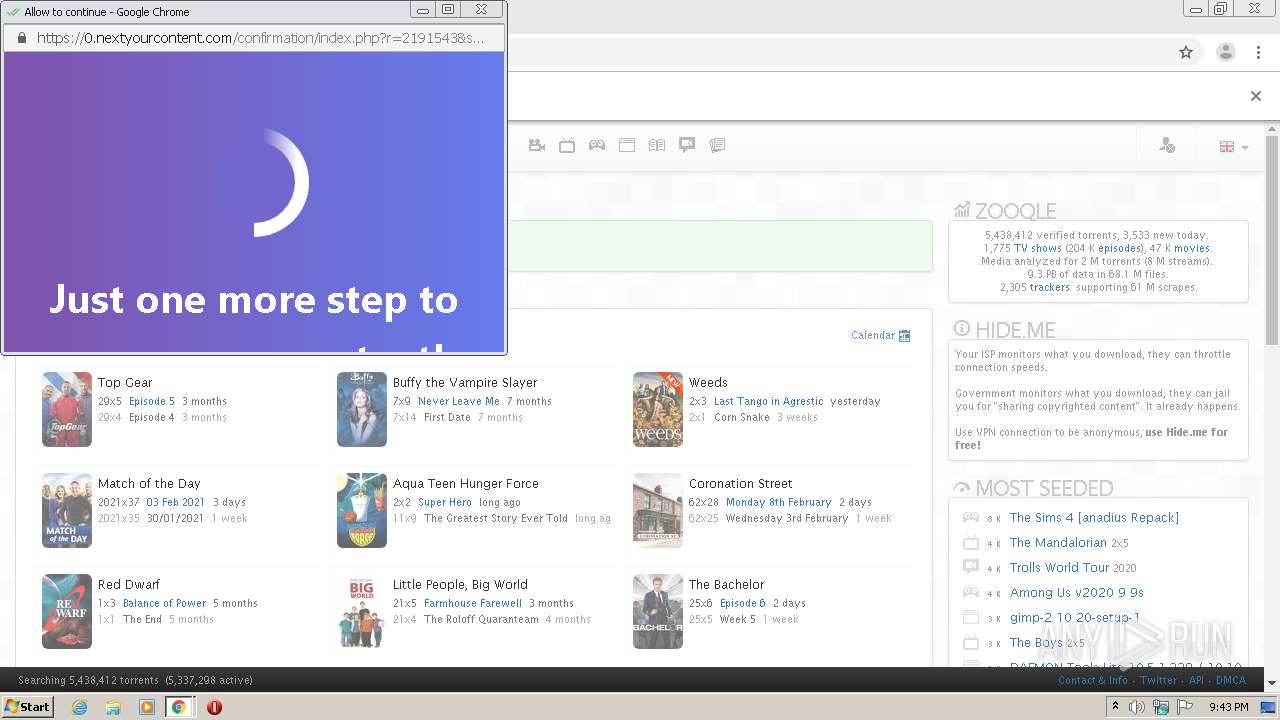Screen dimensions: 1280x720
Task: Dismiss the notification bar with the X
Action: tap(1256, 96)
